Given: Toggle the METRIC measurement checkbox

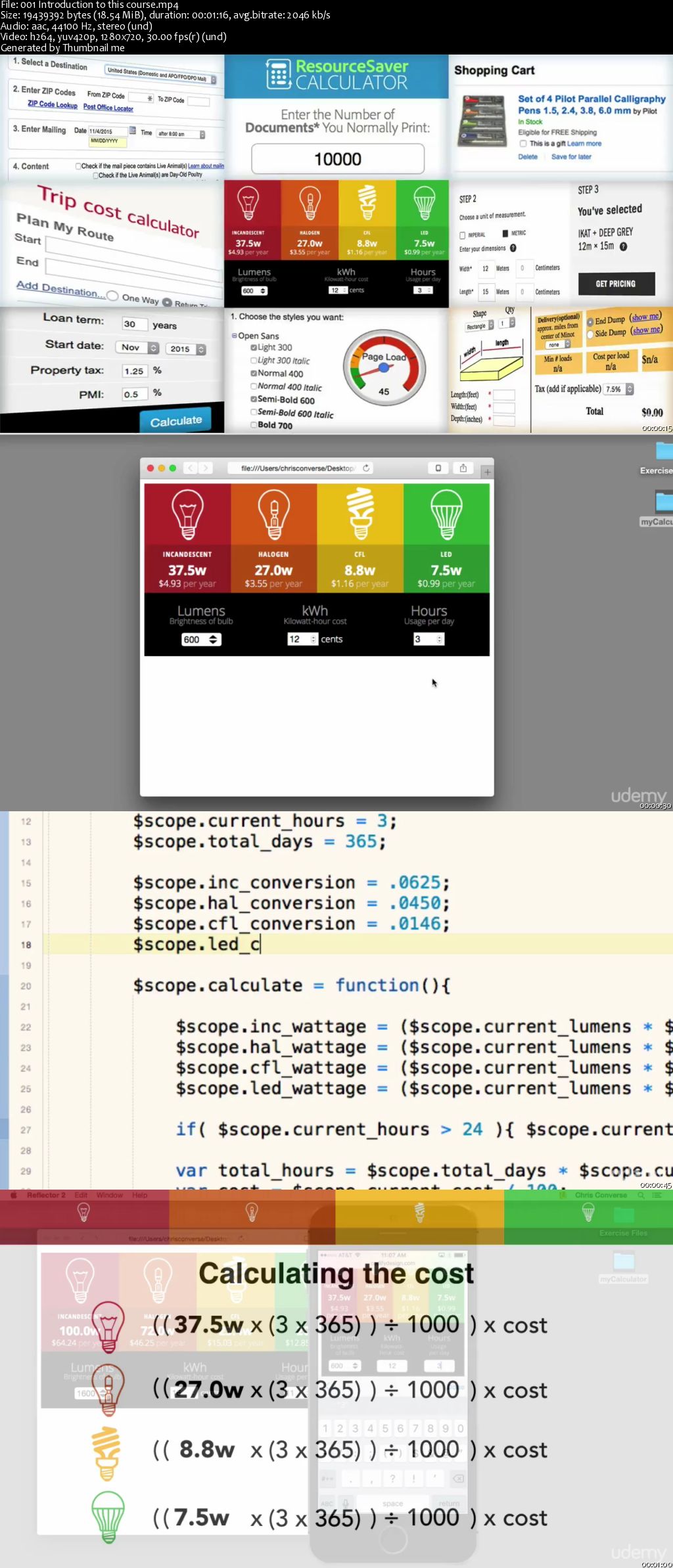Looking at the screenshot, I should tap(505, 233).
